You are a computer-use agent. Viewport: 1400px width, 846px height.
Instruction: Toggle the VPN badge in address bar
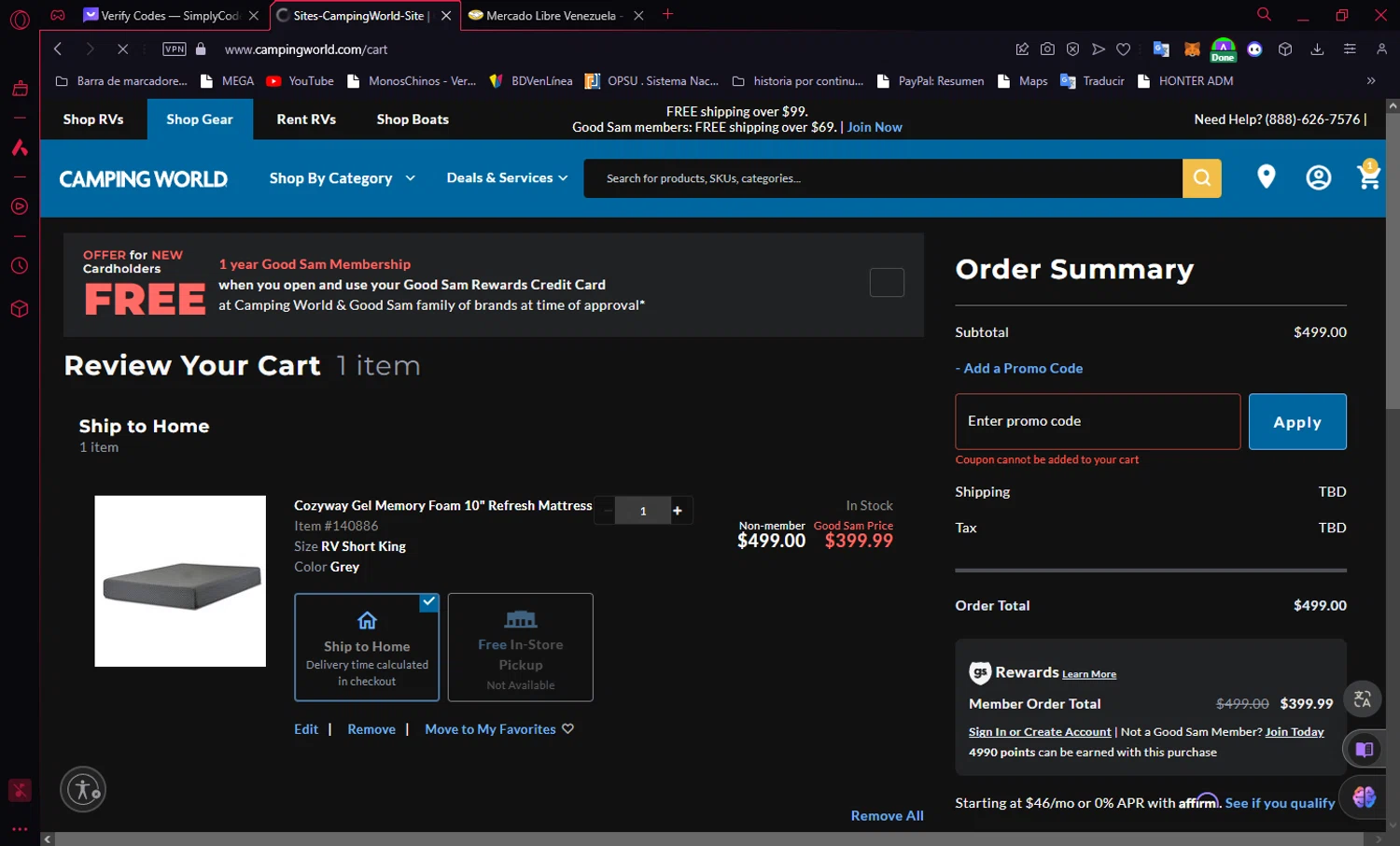(175, 49)
